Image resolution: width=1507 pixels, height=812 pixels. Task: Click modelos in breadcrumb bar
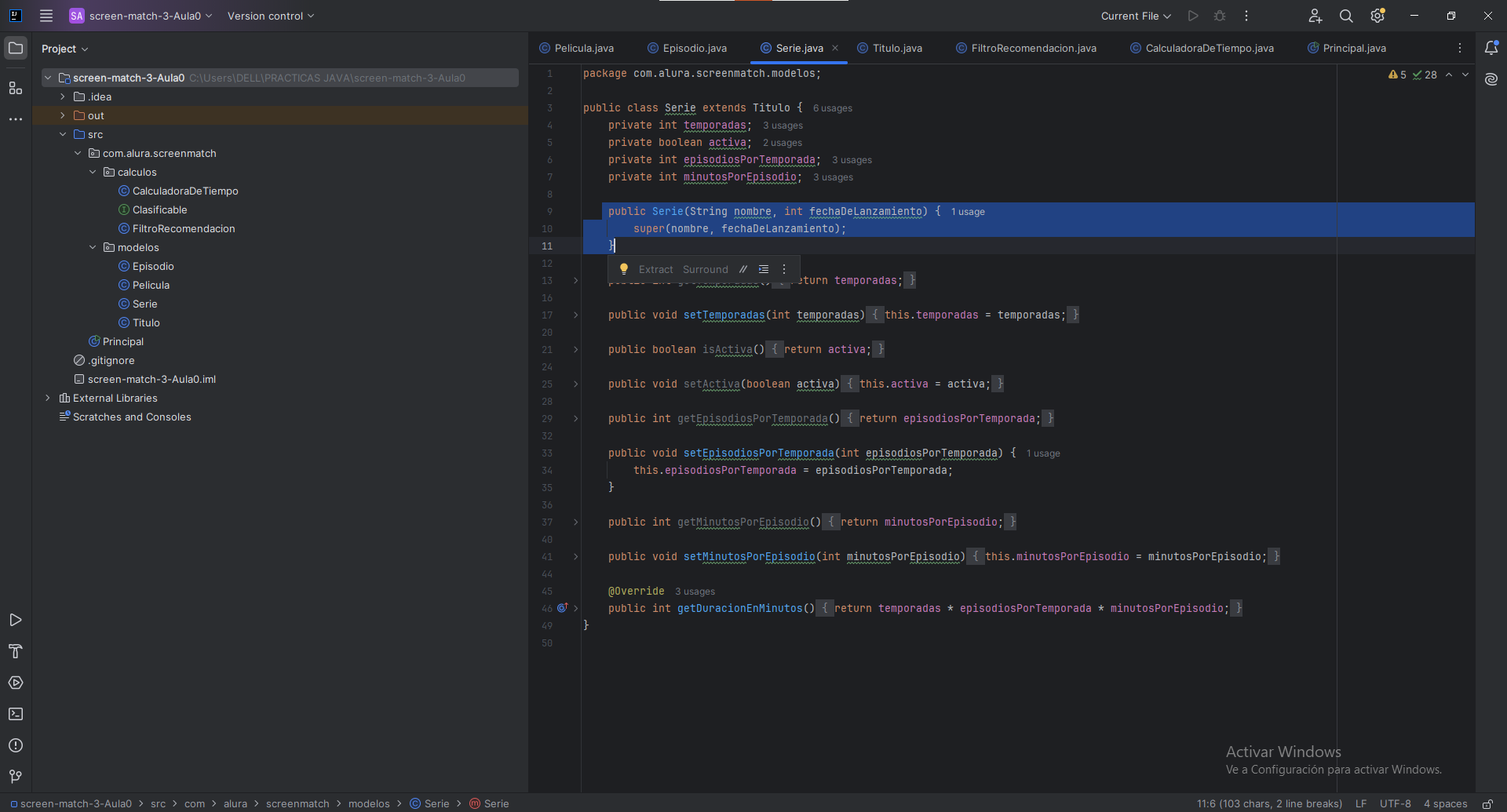pos(369,803)
